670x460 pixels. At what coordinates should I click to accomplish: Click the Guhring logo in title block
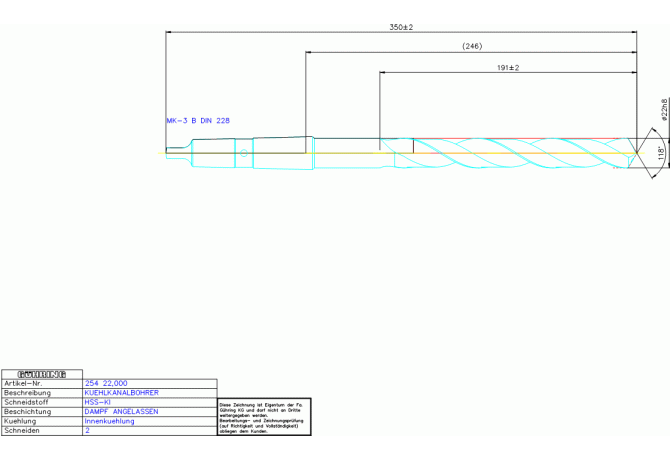pos(42,375)
